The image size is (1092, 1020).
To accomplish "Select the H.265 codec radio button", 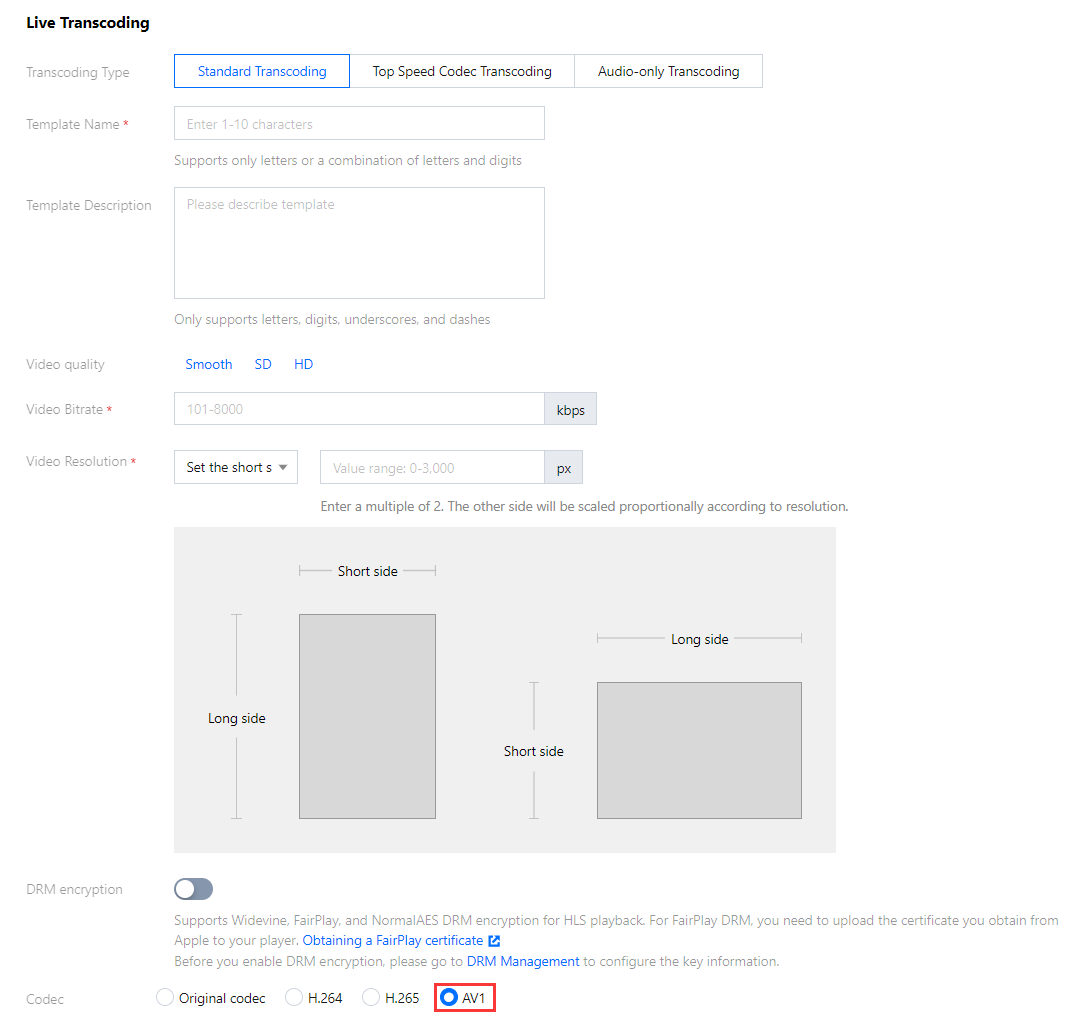I will point(371,998).
